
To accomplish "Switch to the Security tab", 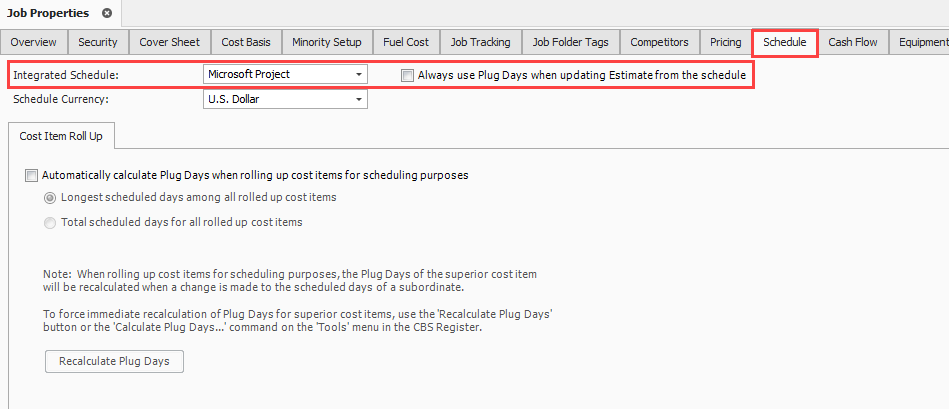I will (98, 42).
